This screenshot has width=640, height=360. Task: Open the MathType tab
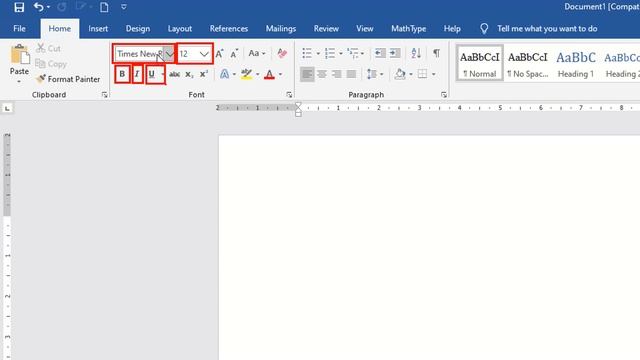pos(409,29)
